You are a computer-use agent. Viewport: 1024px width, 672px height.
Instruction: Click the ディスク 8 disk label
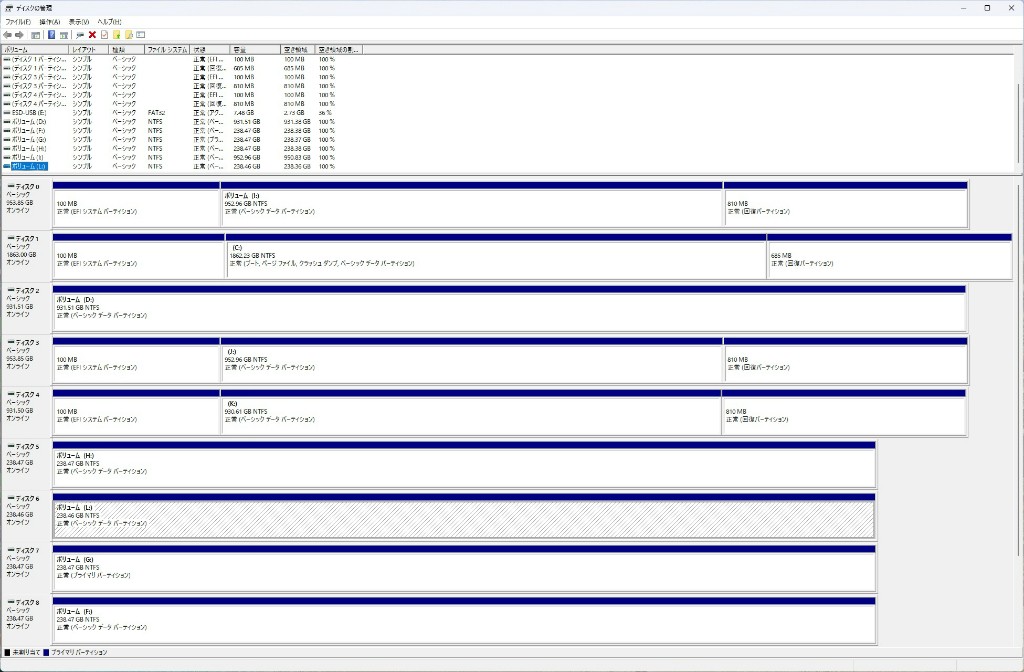point(27,602)
